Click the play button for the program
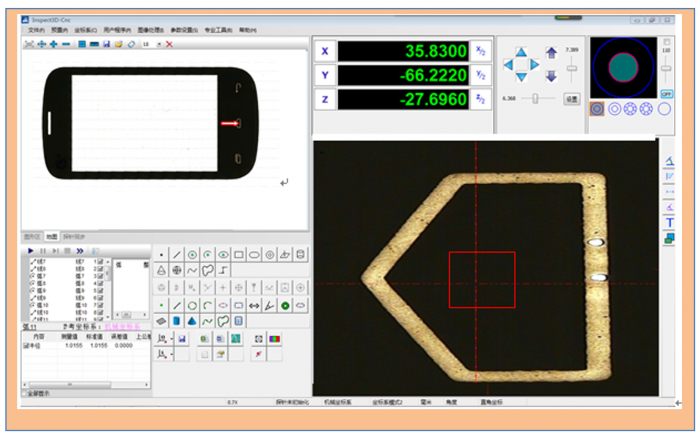The width and height of the screenshot is (700, 436). click(31, 251)
